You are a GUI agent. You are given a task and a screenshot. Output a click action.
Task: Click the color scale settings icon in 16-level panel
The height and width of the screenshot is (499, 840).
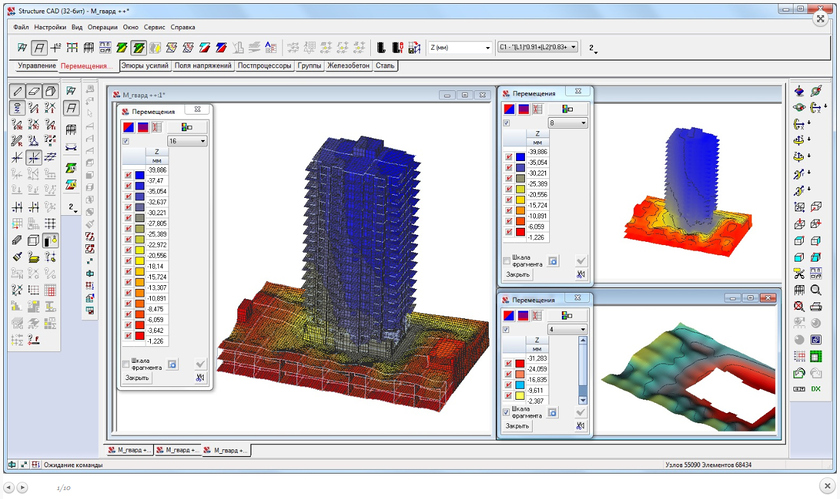[188, 127]
